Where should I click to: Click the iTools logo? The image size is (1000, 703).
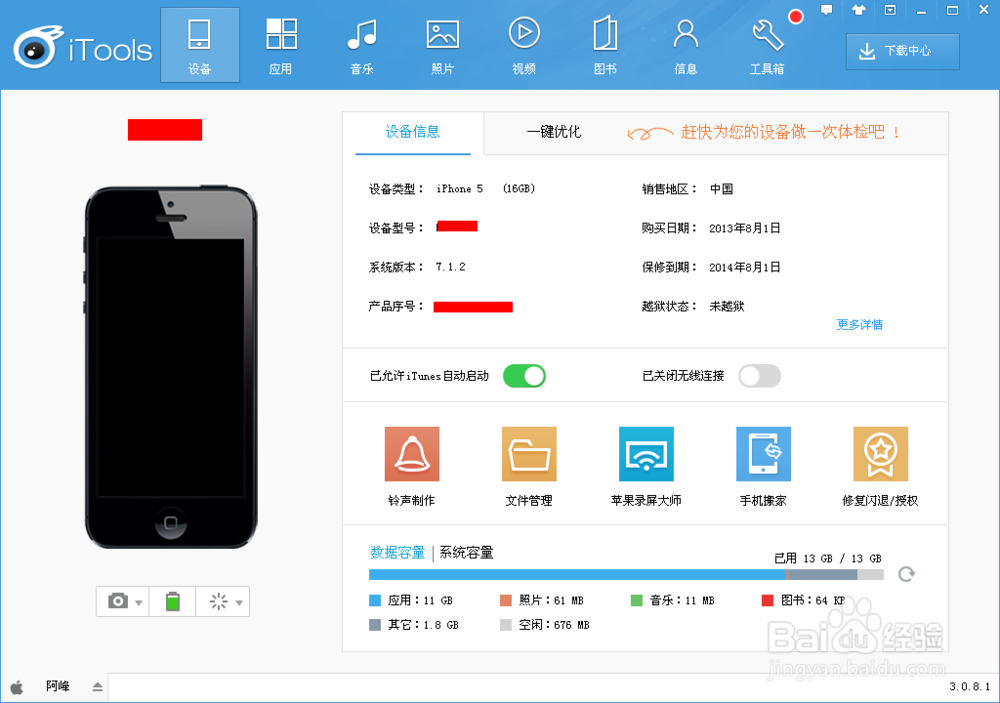(x=83, y=48)
